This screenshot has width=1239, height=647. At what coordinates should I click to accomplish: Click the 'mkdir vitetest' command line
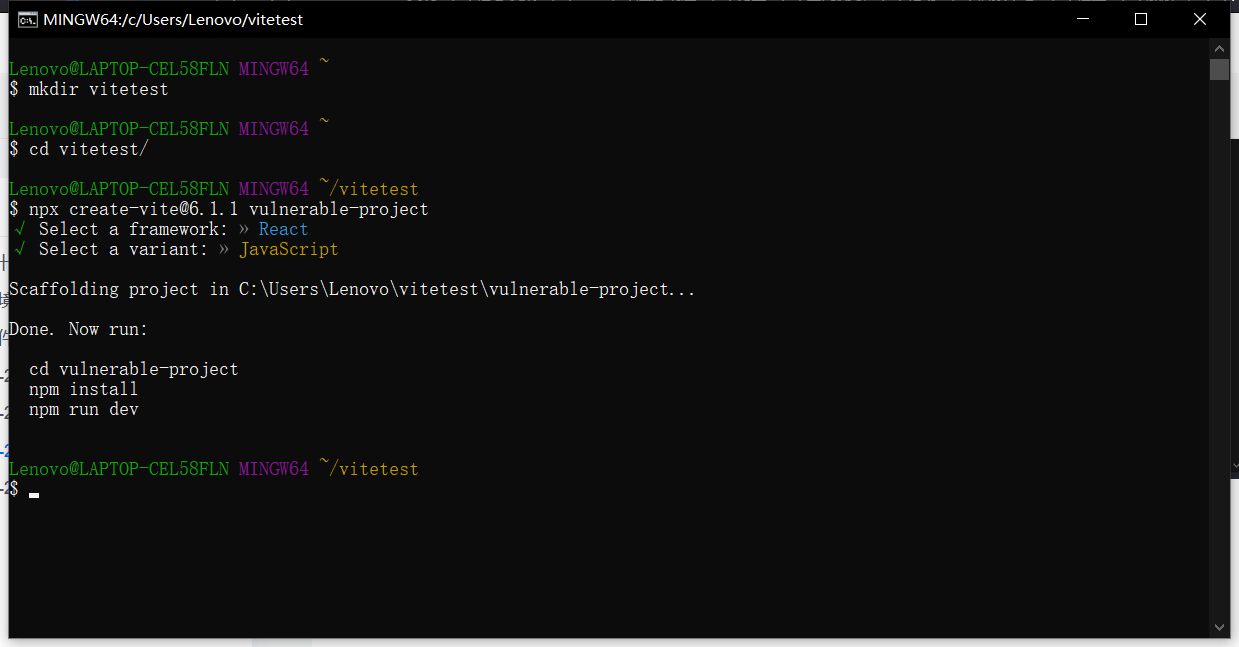[x=89, y=89]
